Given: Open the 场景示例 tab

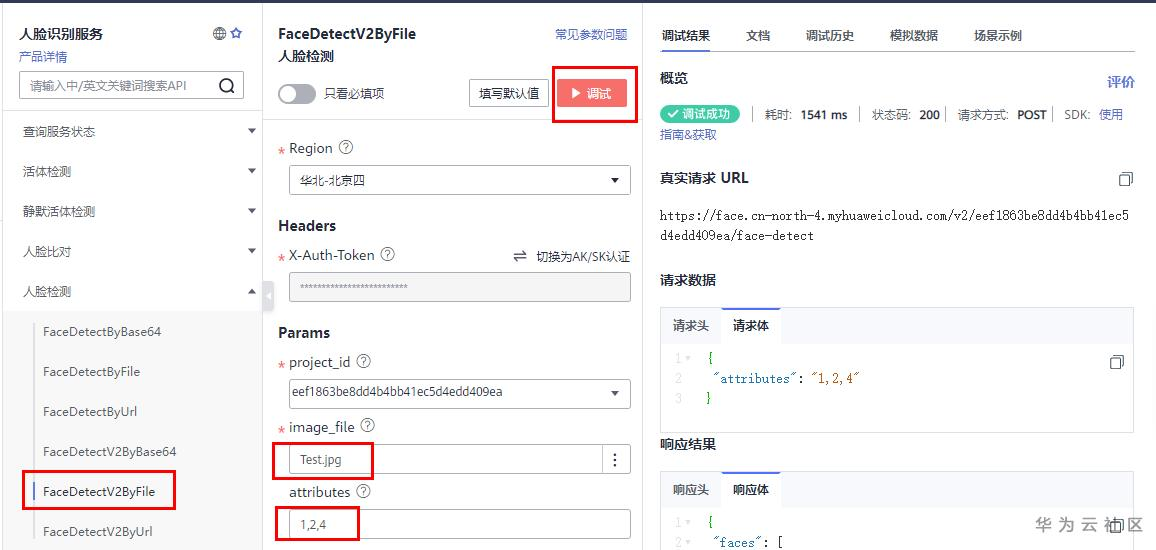Looking at the screenshot, I should 997,35.
